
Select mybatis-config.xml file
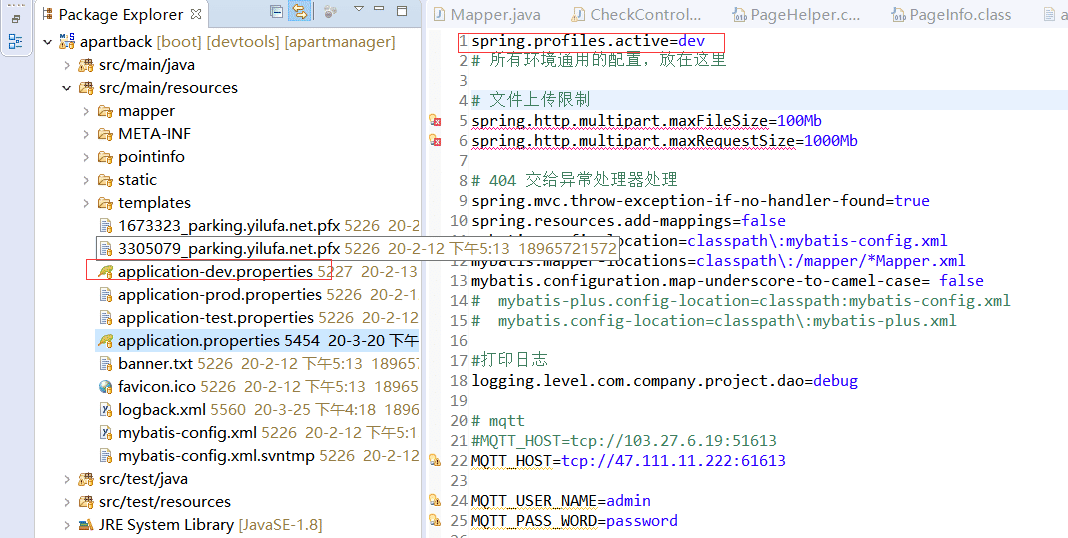187,433
